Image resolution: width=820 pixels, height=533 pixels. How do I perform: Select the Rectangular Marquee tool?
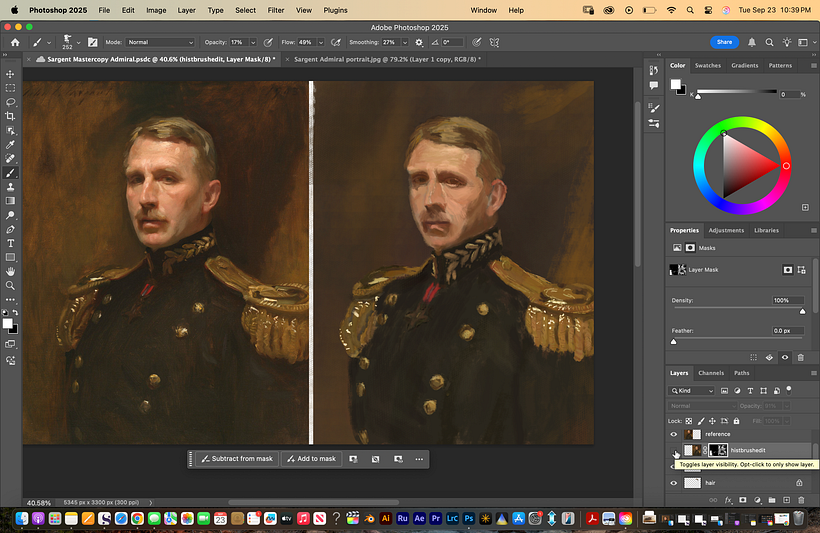click(10, 88)
